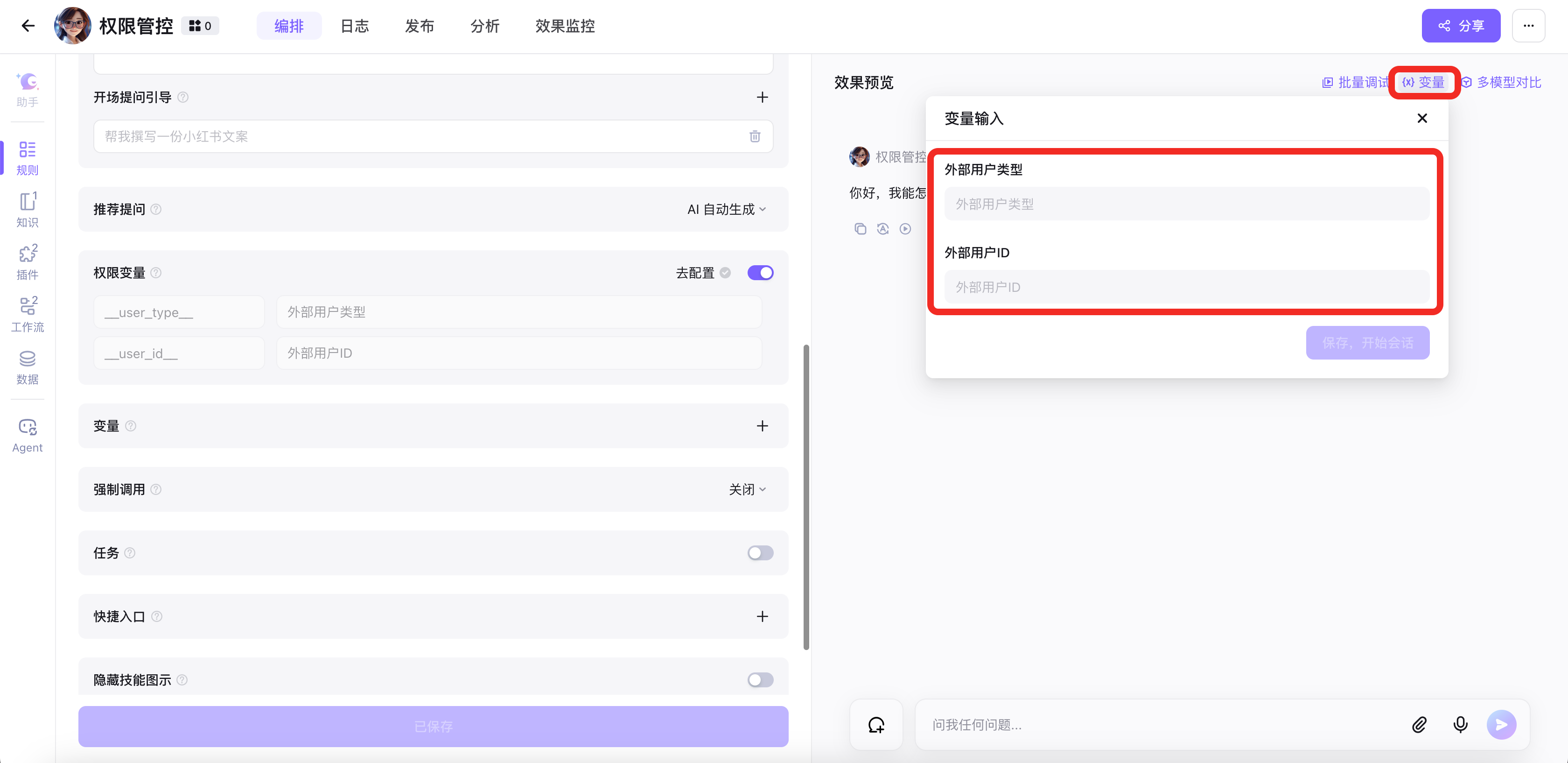Image resolution: width=1568 pixels, height=763 pixels.
Task: Open the 知识 knowledge sidebar icon
Action: pos(28,210)
